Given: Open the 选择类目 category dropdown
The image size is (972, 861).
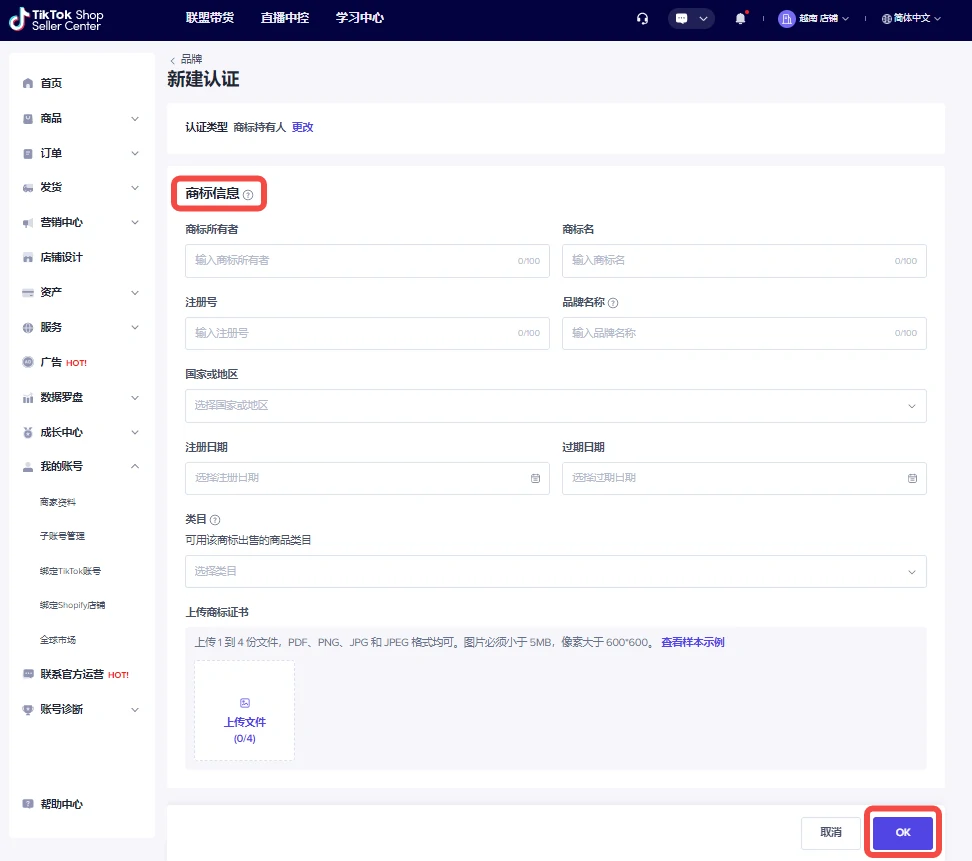Looking at the screenshot, I should 555,571.
